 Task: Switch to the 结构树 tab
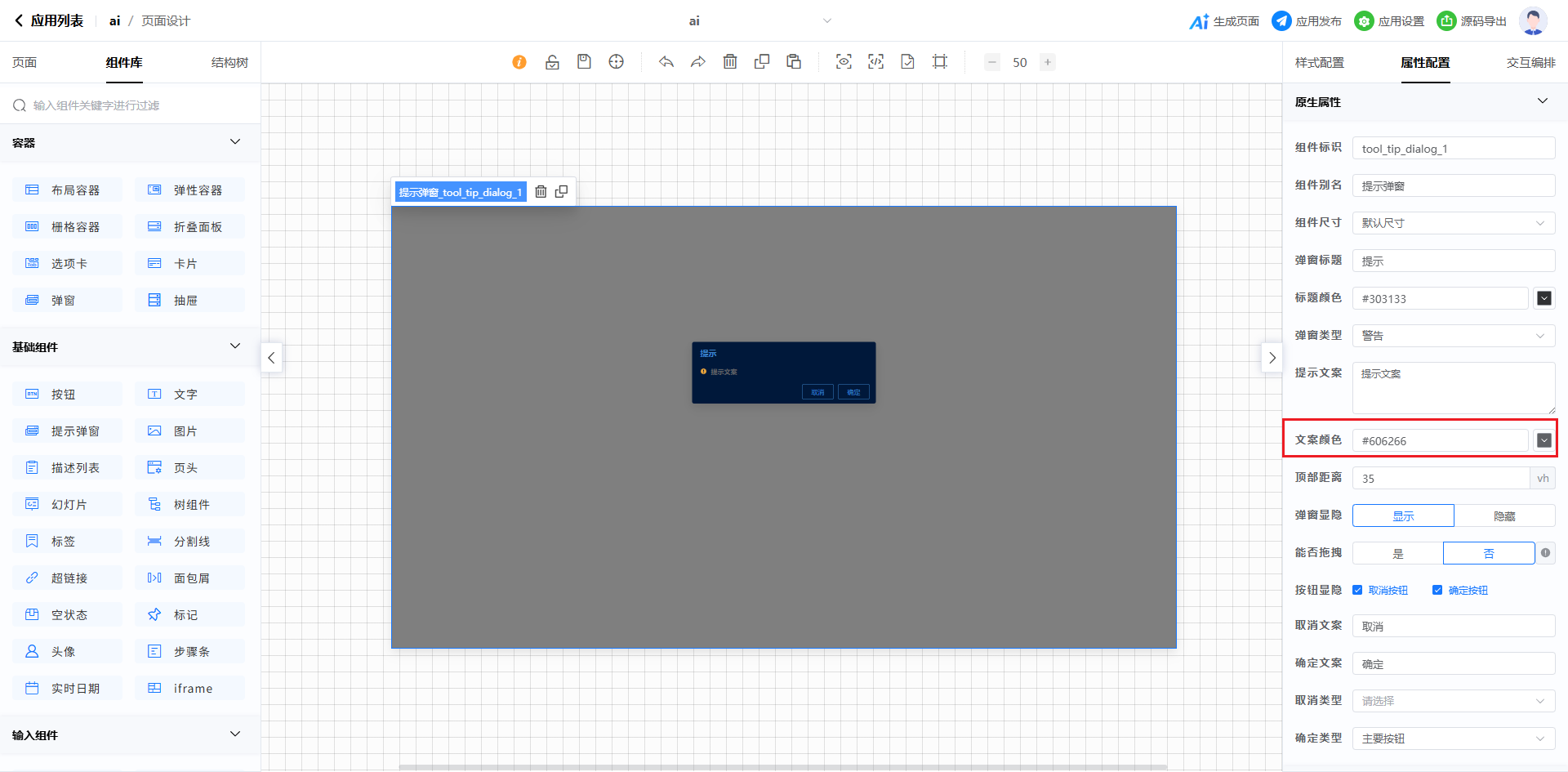[229, 63]
